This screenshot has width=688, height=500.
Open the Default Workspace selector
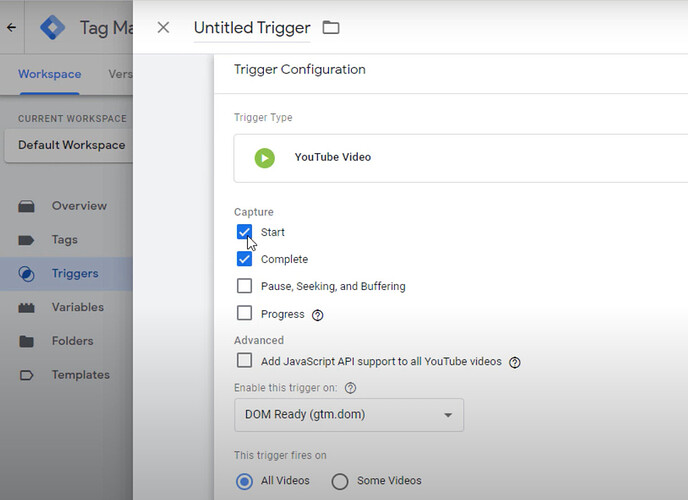69,145
